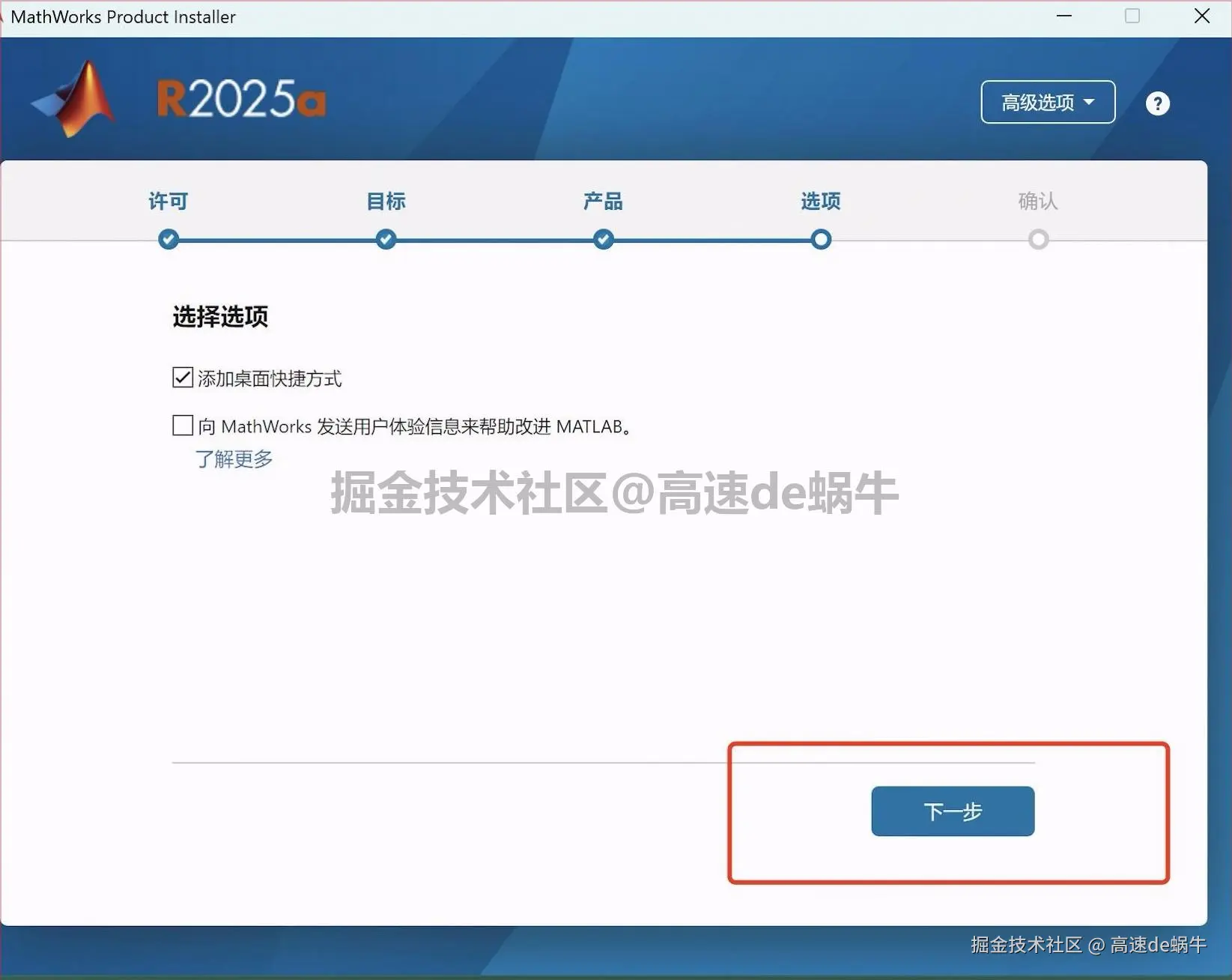Screen dimensions: 1232x980
Task: Click the help question mark icon
Action: (x=1157, y=103)
